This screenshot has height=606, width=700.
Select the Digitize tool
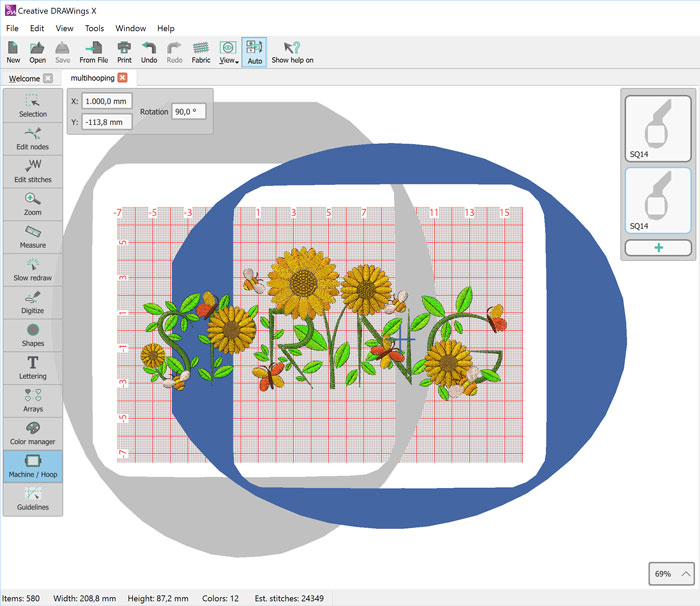coord(33,301)
